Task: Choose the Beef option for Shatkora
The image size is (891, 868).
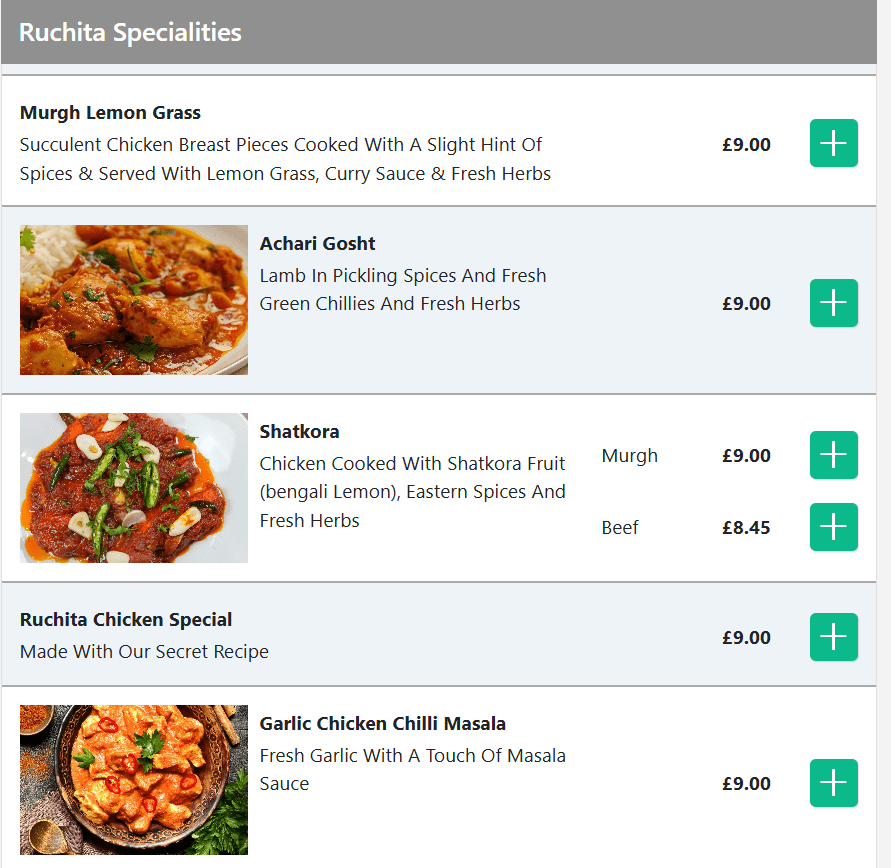Action: click(x=620, y=528)
